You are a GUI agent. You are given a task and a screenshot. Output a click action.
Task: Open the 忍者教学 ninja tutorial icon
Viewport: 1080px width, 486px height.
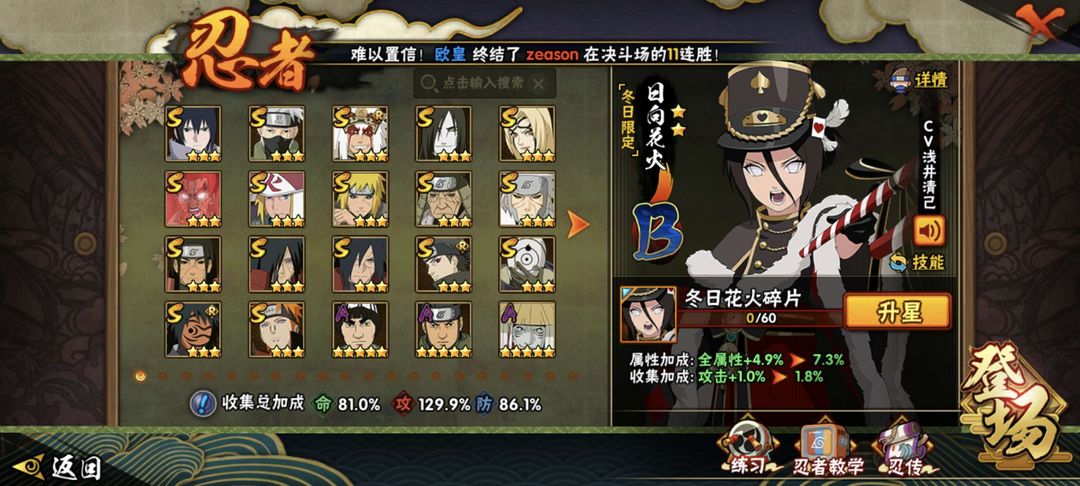pos(828,450)
